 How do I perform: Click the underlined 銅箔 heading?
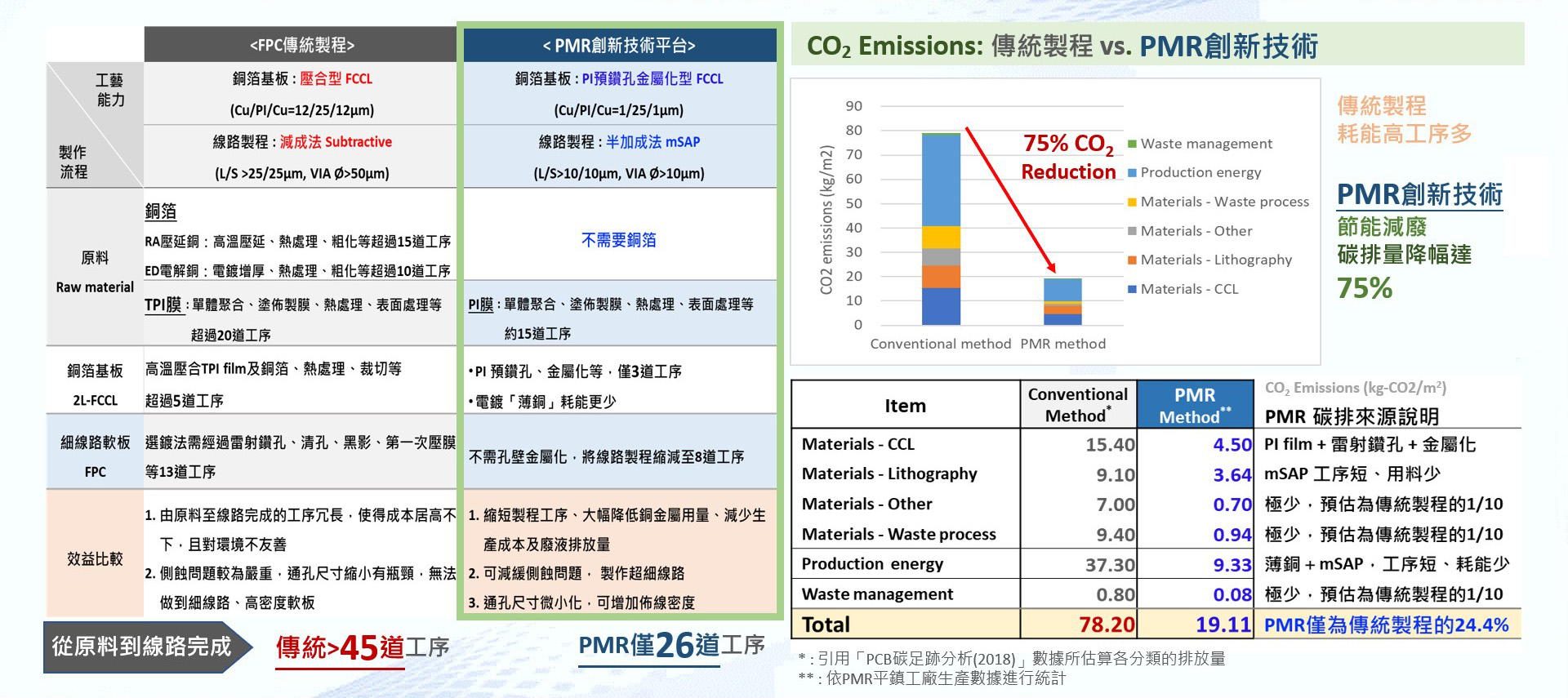(161, 211)
